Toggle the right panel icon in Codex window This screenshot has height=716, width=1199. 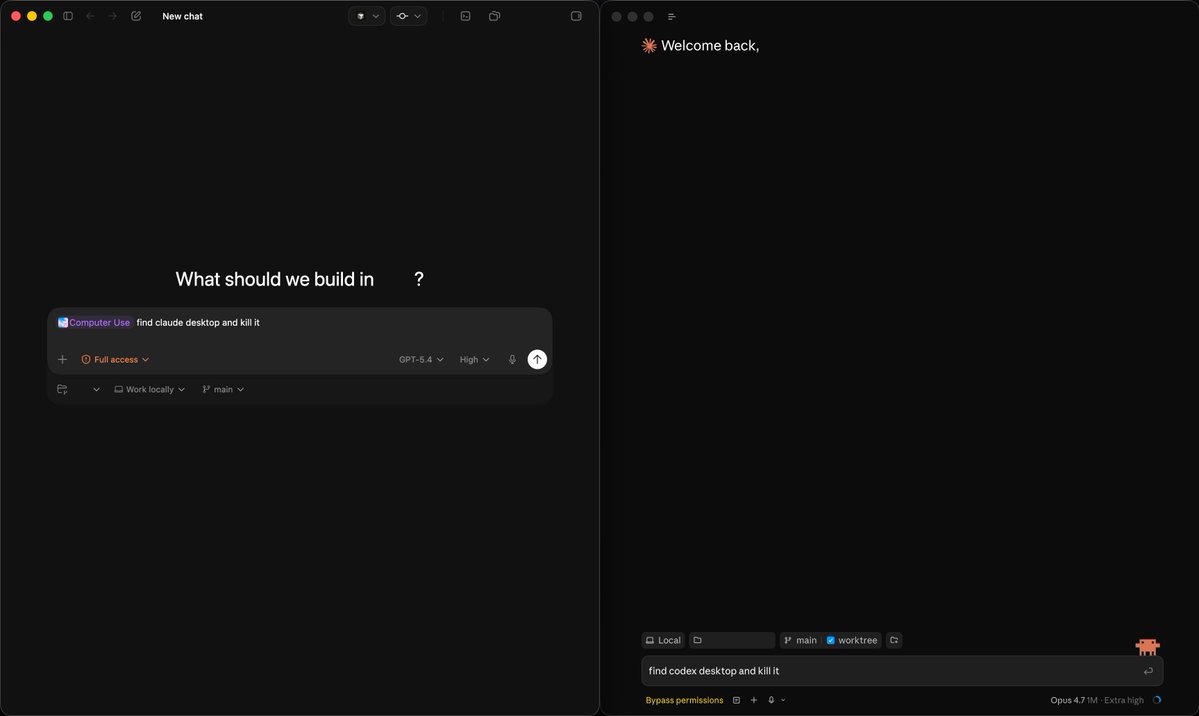pos(577,16)
